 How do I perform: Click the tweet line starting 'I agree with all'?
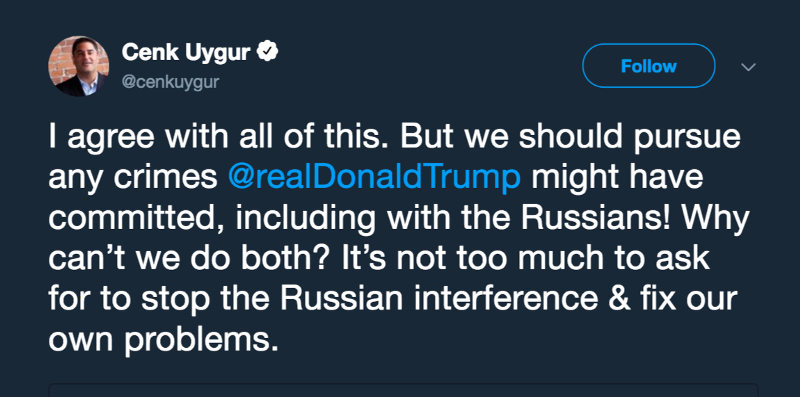tap(394, 138)
